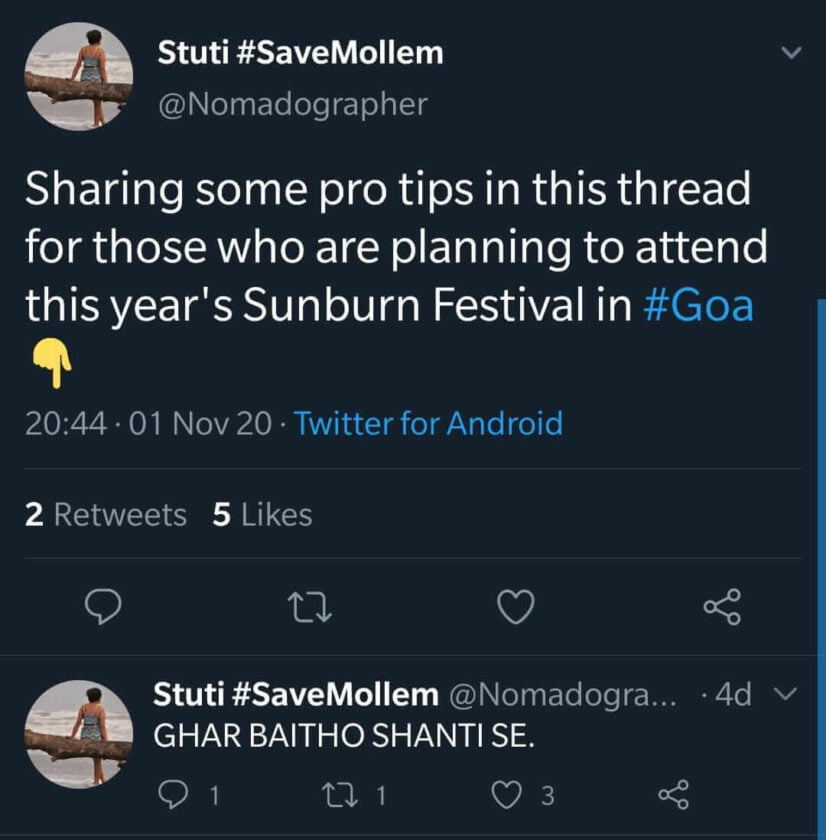Share the main tweet via share icon
This screenshot has width=826, height=840.
pos(722,606)
